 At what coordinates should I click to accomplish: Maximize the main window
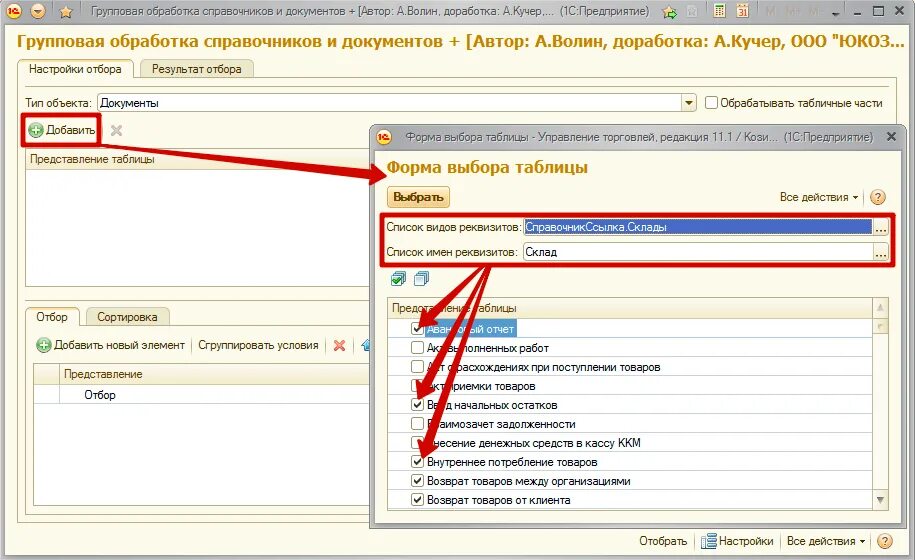point(878,10)
